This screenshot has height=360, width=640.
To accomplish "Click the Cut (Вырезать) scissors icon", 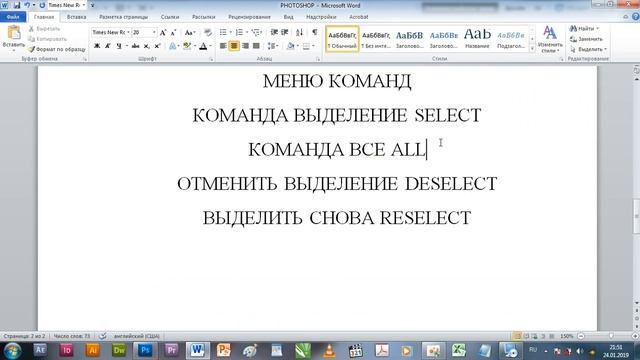I will [x=31, y=29].
